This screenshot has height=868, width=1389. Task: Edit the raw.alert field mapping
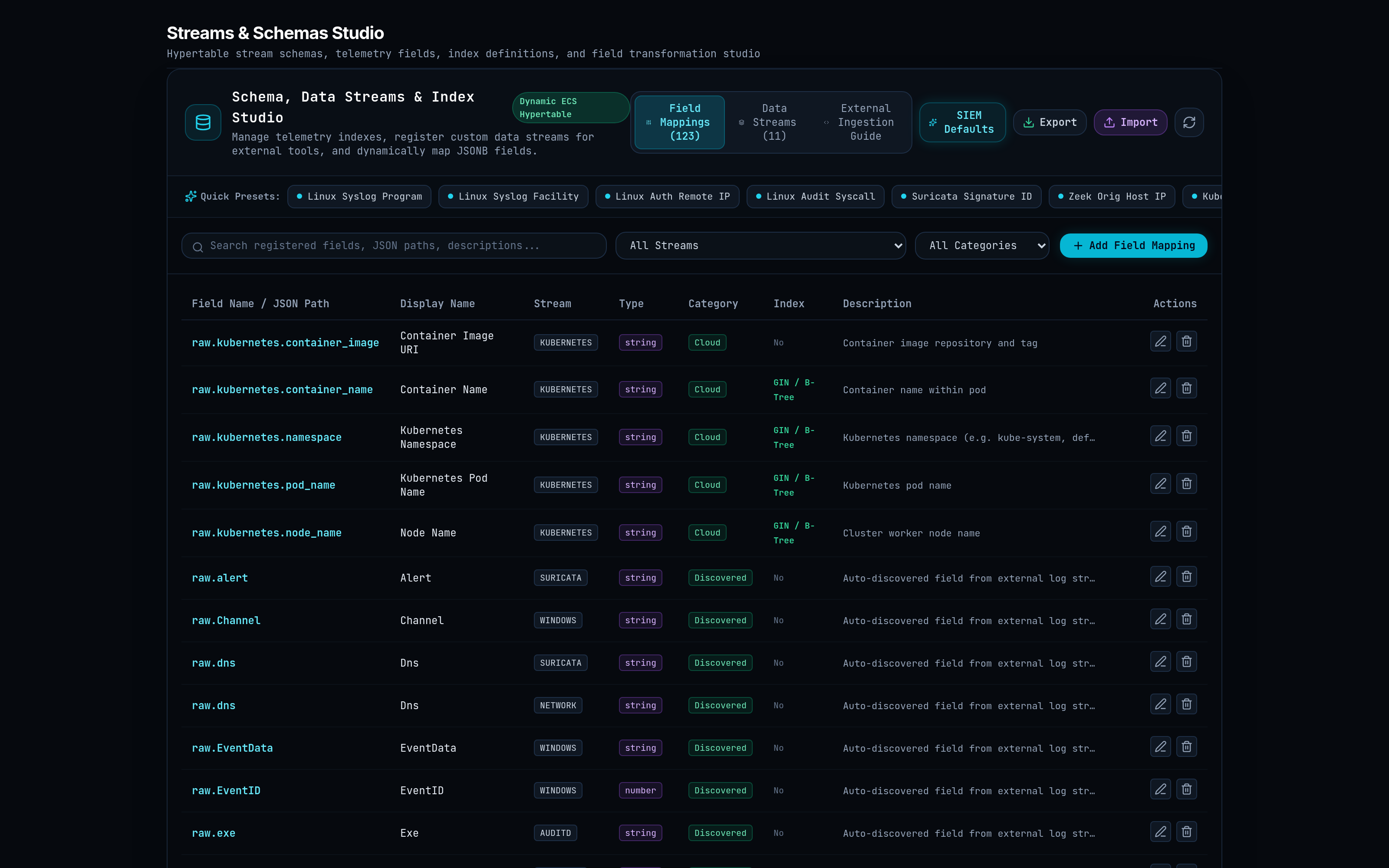click(x=1160, y=577)
